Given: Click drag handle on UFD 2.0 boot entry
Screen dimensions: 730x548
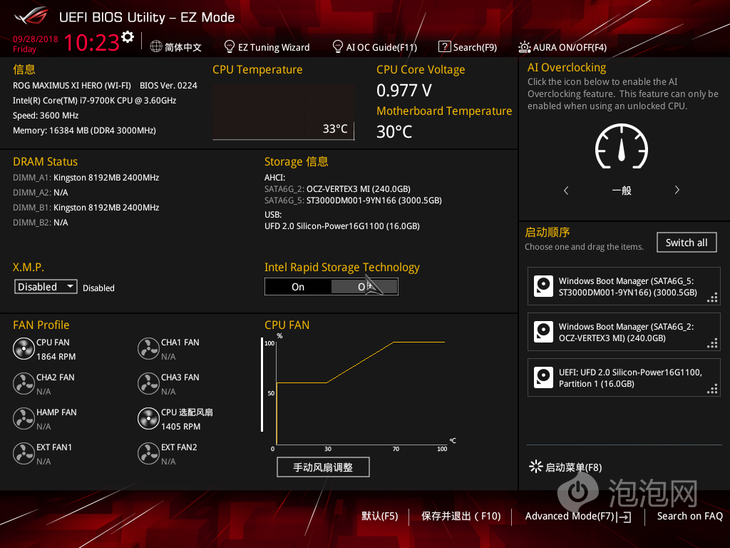Looking at the screenshot, I should click(712, 389).
